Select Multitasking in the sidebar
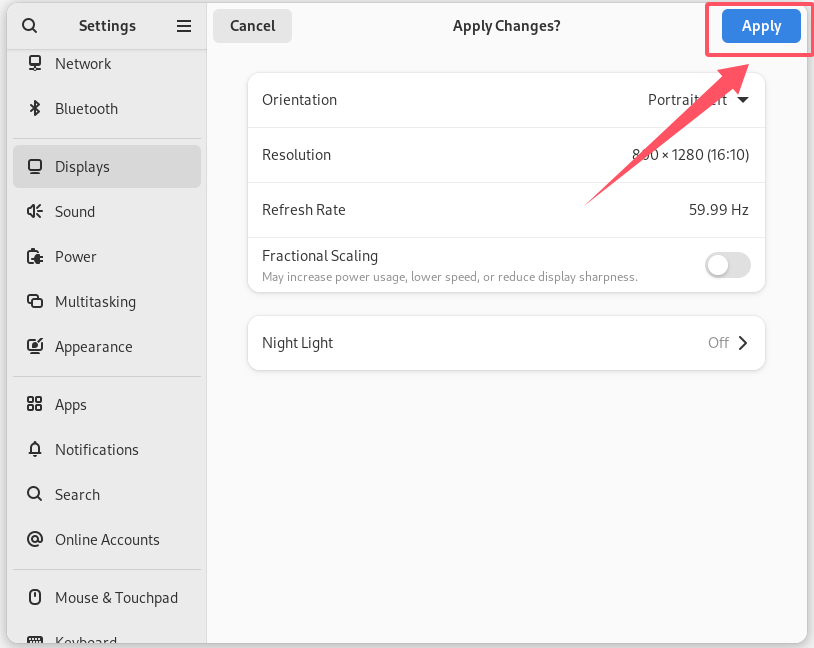This screenshot has height=648, width=814. tap(107, 301)
